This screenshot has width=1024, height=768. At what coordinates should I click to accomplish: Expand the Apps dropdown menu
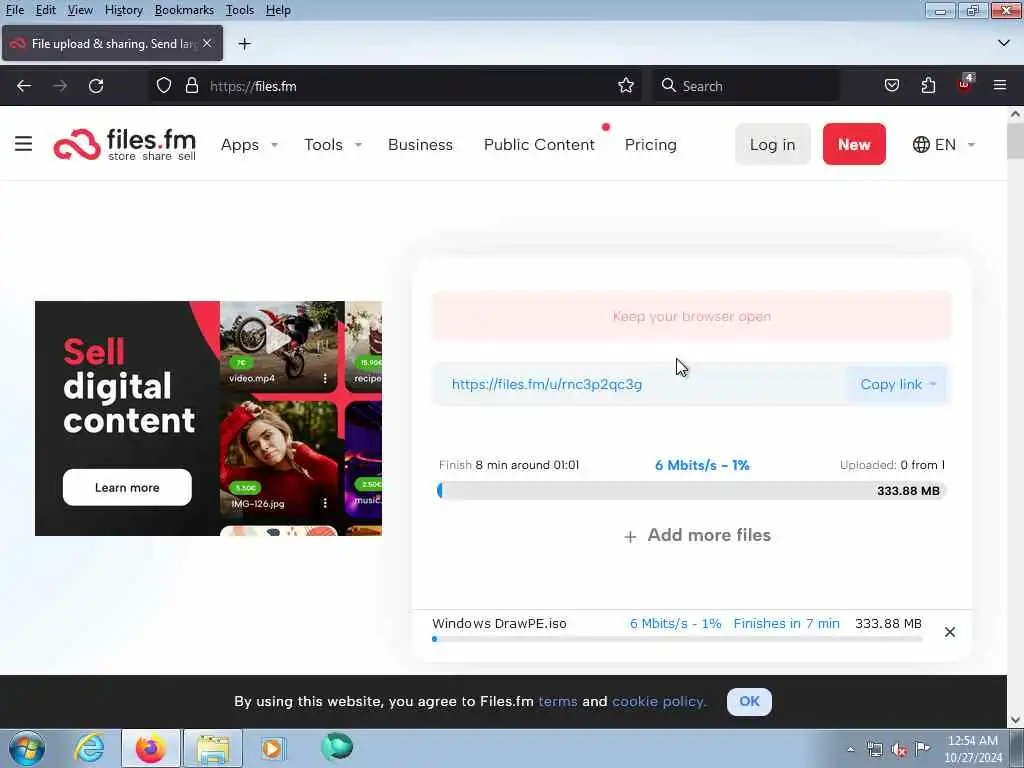tap(249, 144)
